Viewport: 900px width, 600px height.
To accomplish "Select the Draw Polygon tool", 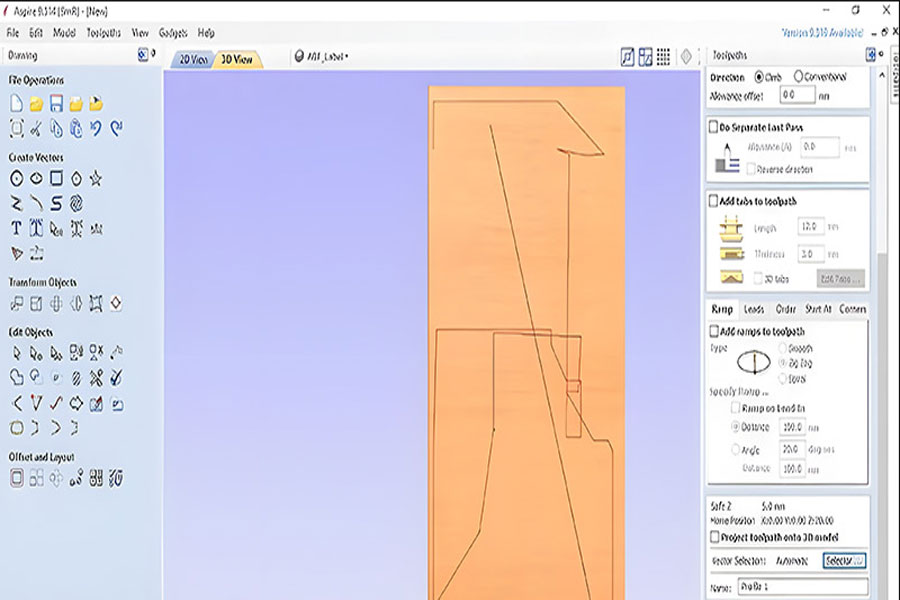I will (76, 179).
